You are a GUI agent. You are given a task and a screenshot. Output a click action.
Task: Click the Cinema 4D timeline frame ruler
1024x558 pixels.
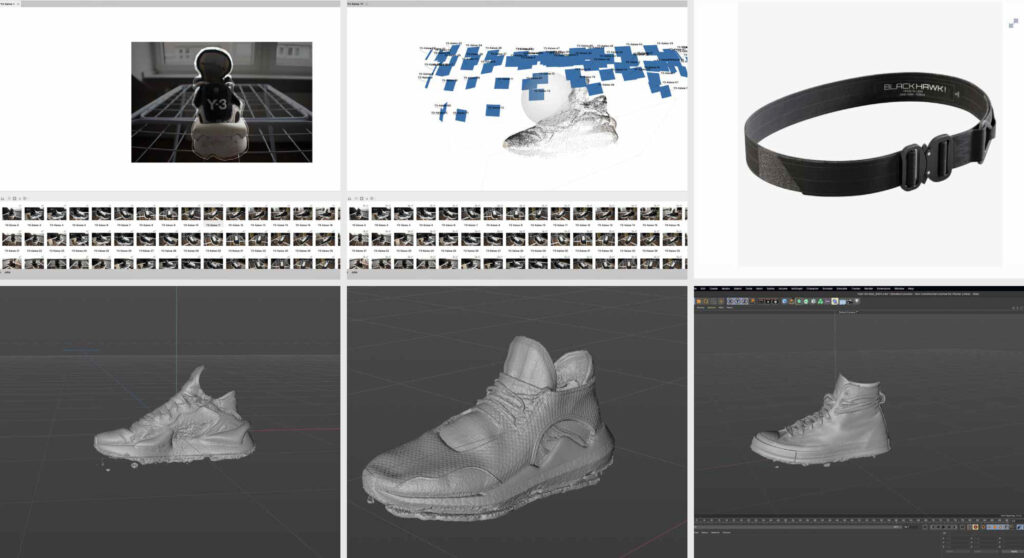pyautogui.click(x=854, y=519)
